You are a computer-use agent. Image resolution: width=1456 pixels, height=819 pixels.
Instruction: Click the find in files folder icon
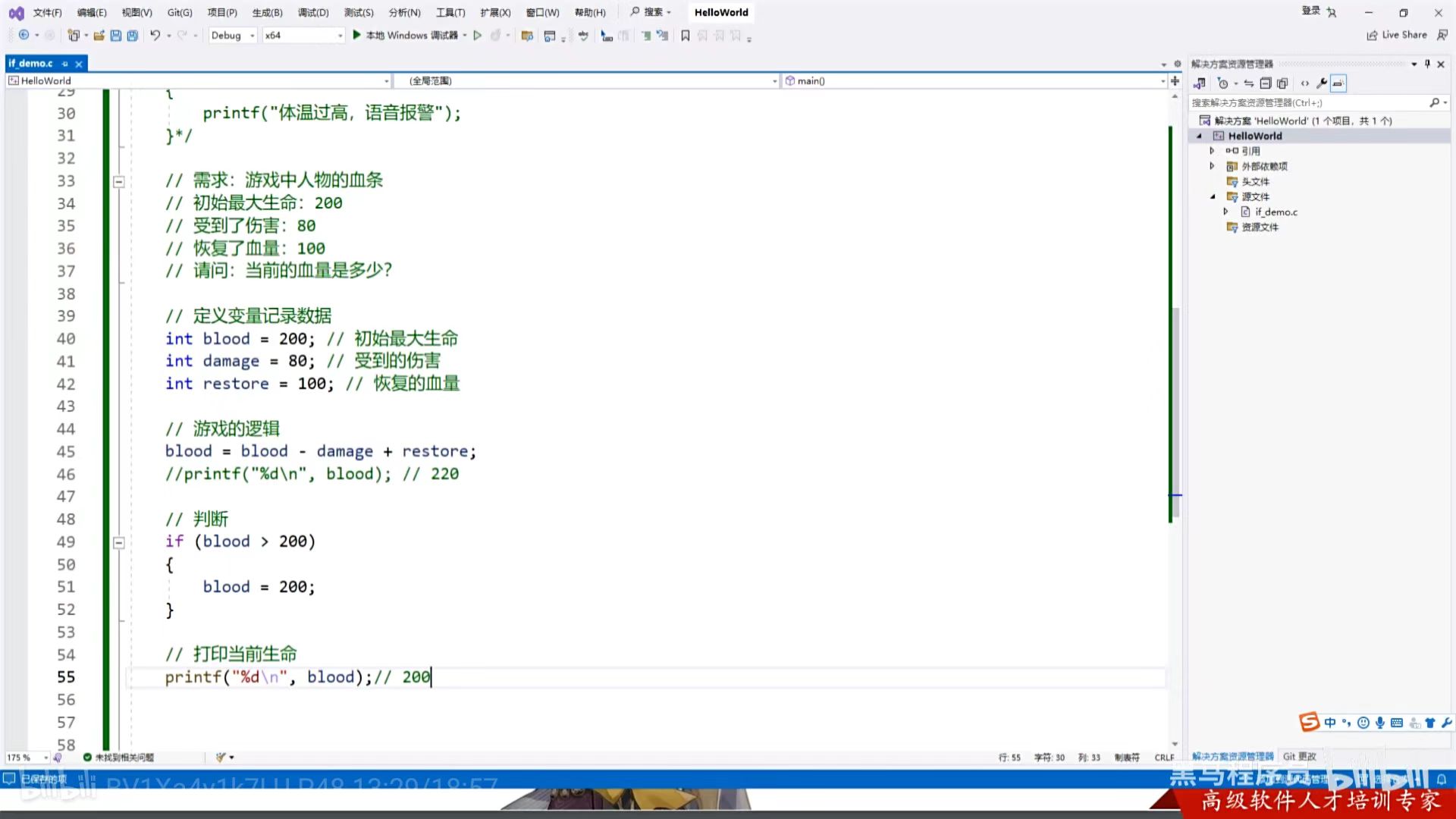coord(527,35)
